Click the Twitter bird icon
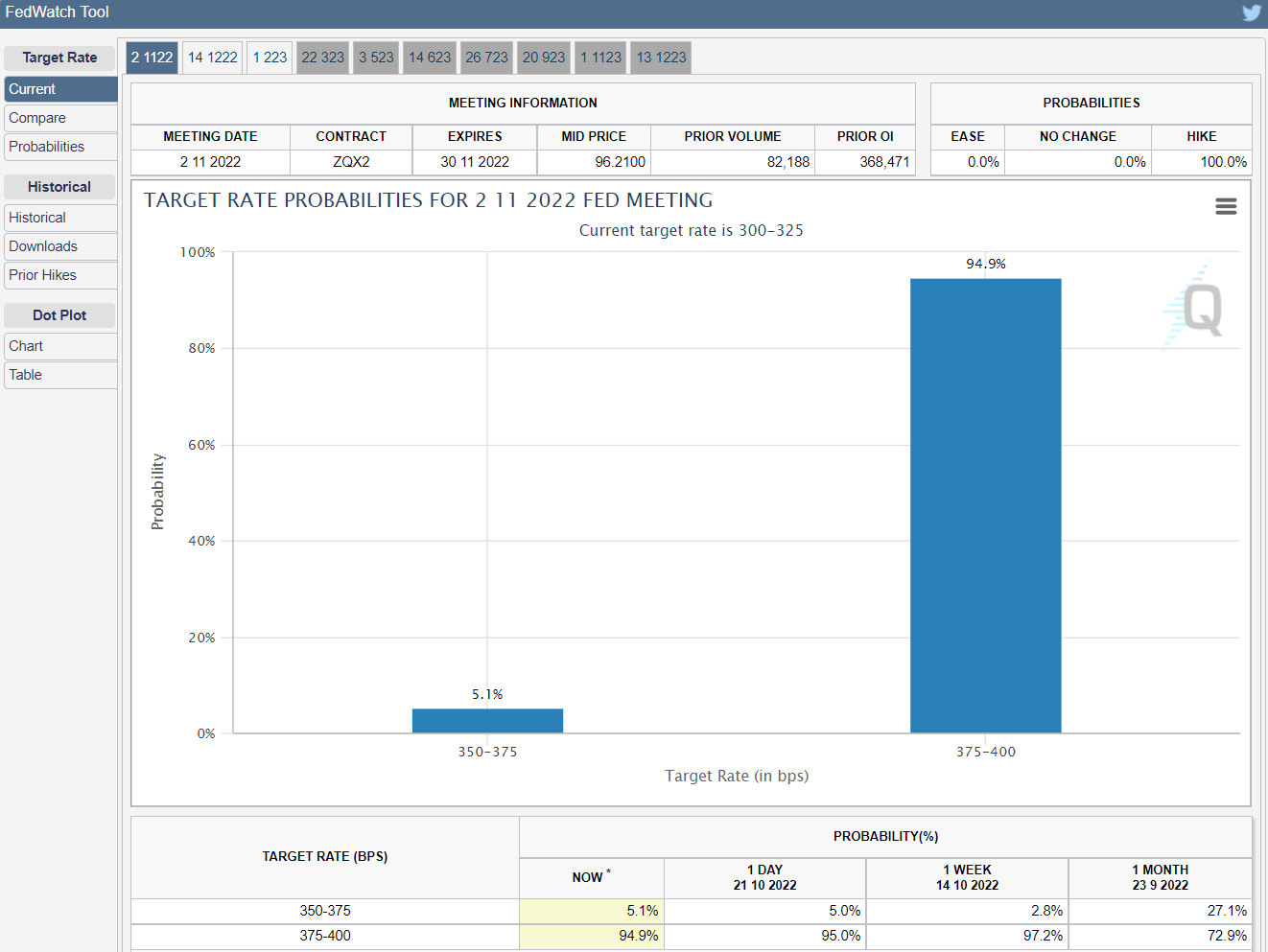The image size is (1268, 952). point(1252,12)
